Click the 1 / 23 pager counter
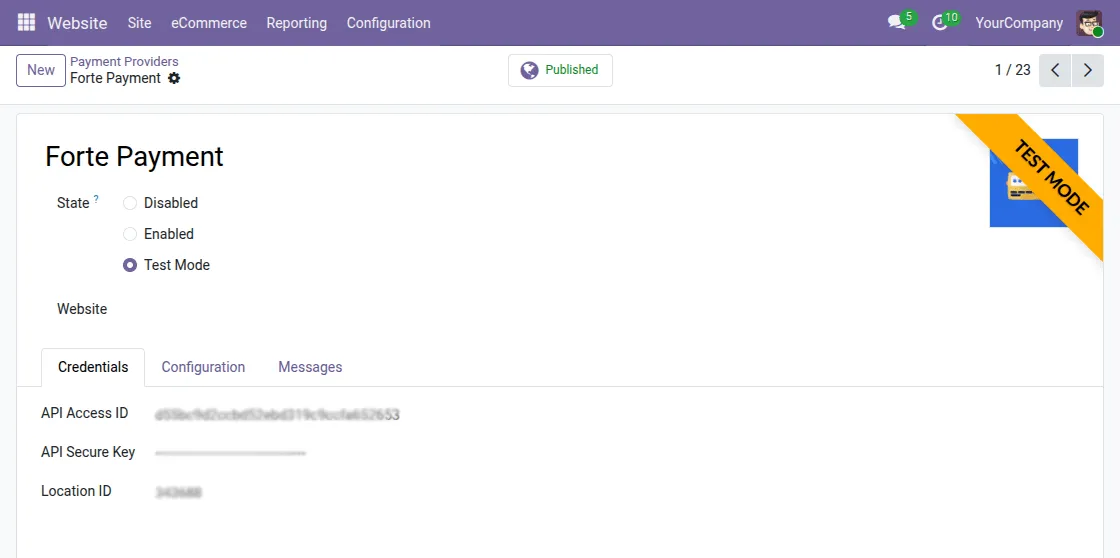Viewport: 1120px width, 558px height. (x=1012, y=70)
